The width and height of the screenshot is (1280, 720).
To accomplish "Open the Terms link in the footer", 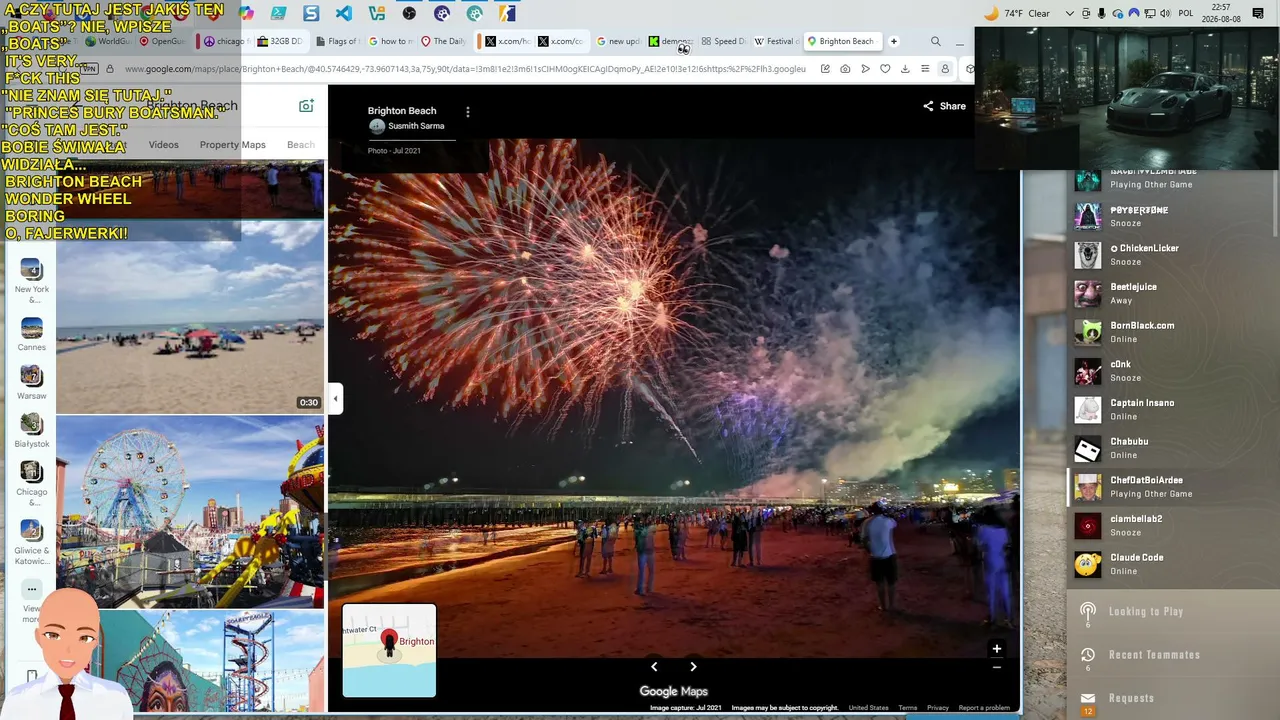I will [x=907, y=708].
